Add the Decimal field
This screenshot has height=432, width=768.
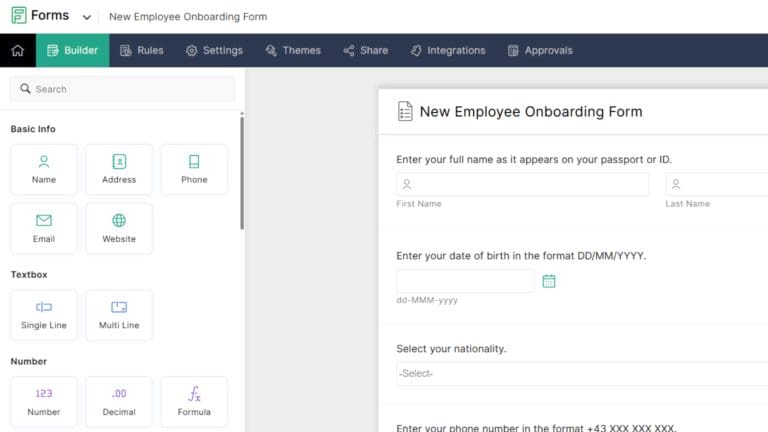click(119, 402)
